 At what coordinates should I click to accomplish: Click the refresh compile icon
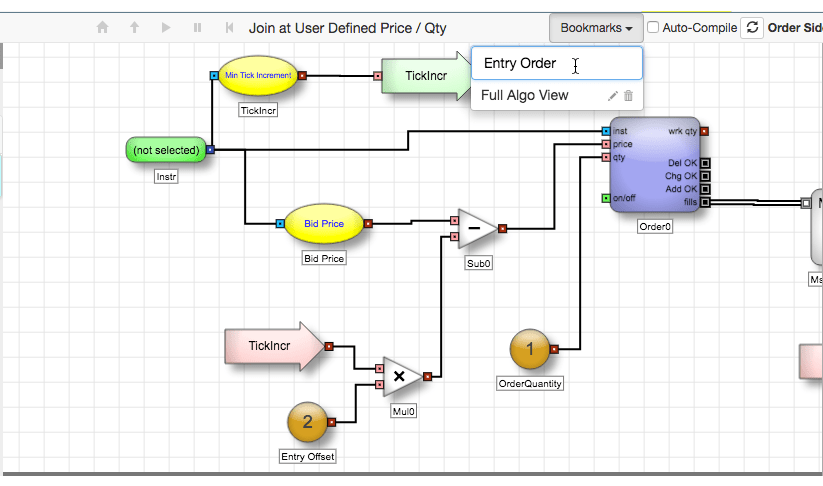752,27
